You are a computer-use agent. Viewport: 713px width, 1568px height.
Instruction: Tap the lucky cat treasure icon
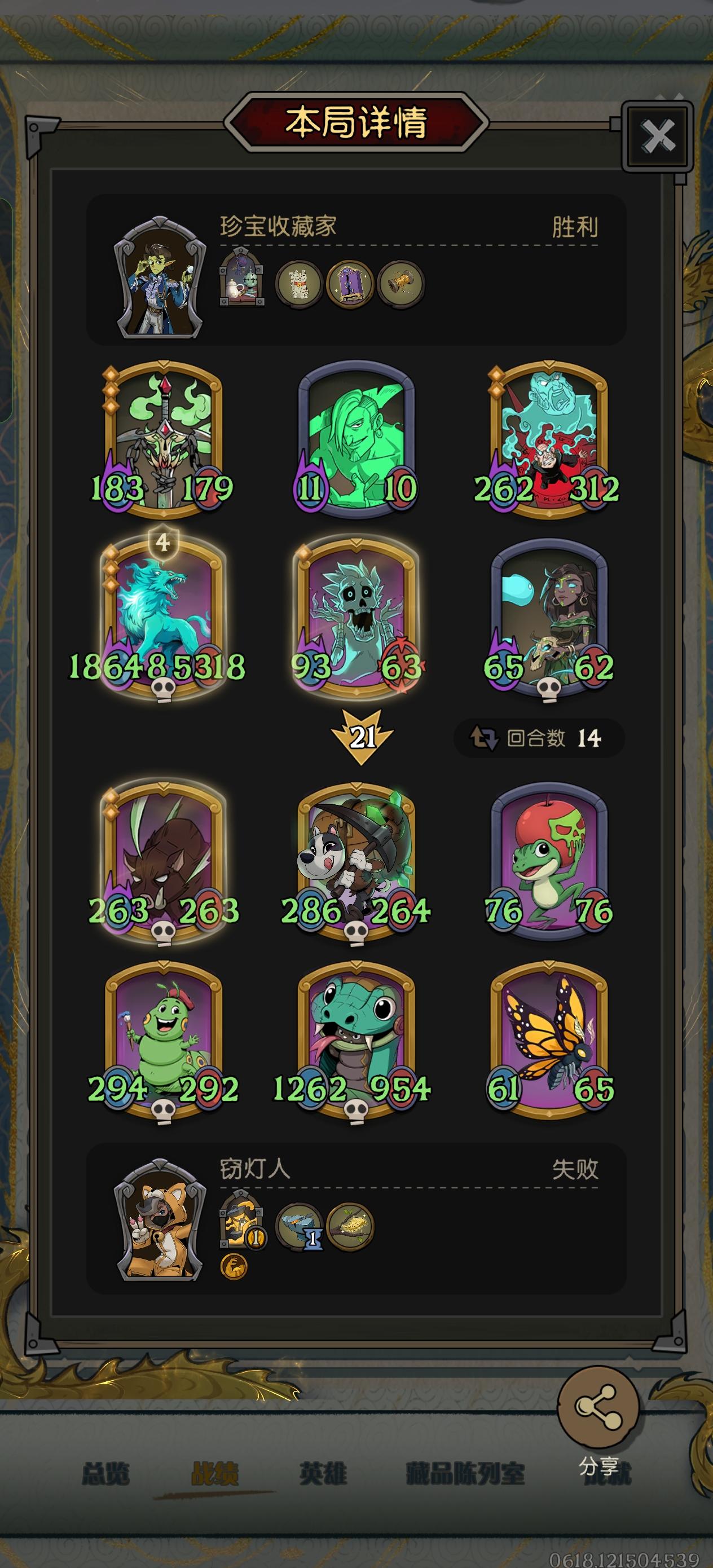coord(298,282)
